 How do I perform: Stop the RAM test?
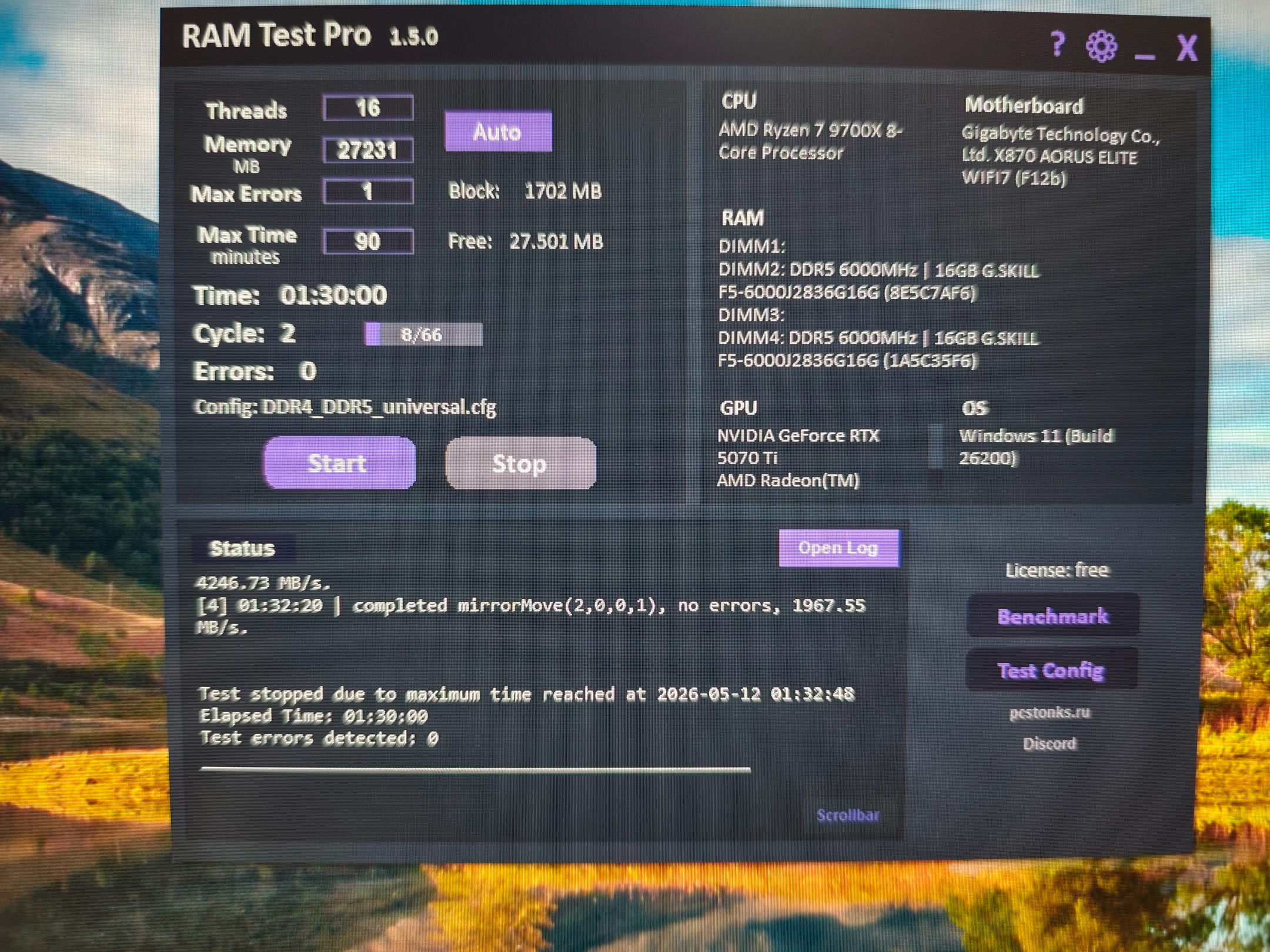tap(520, 464)
